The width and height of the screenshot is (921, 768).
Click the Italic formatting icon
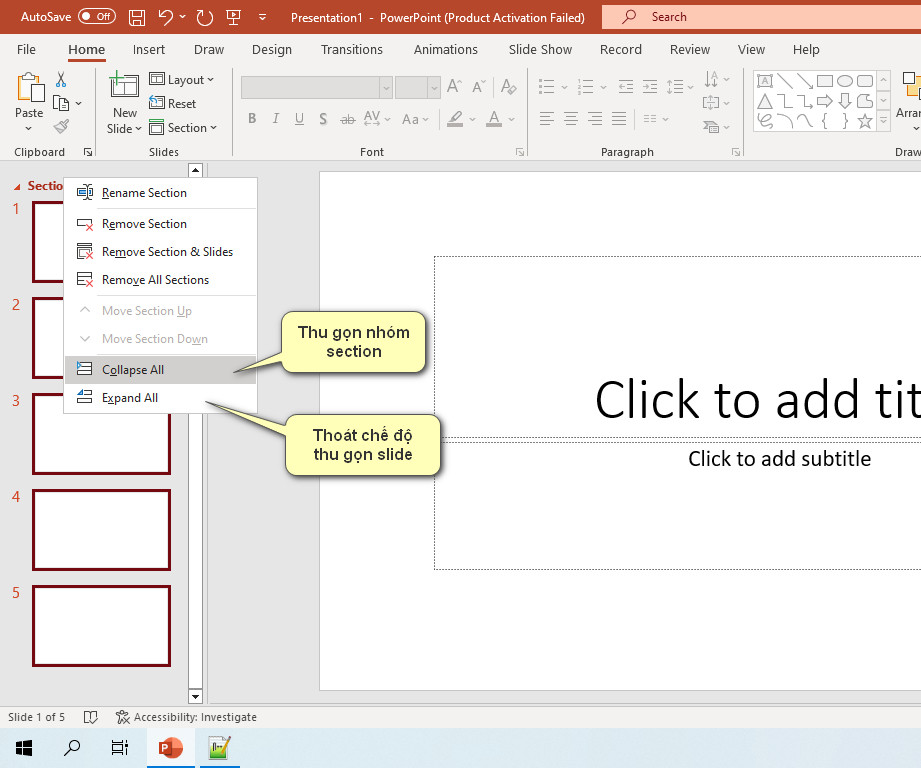click(275, 119)
